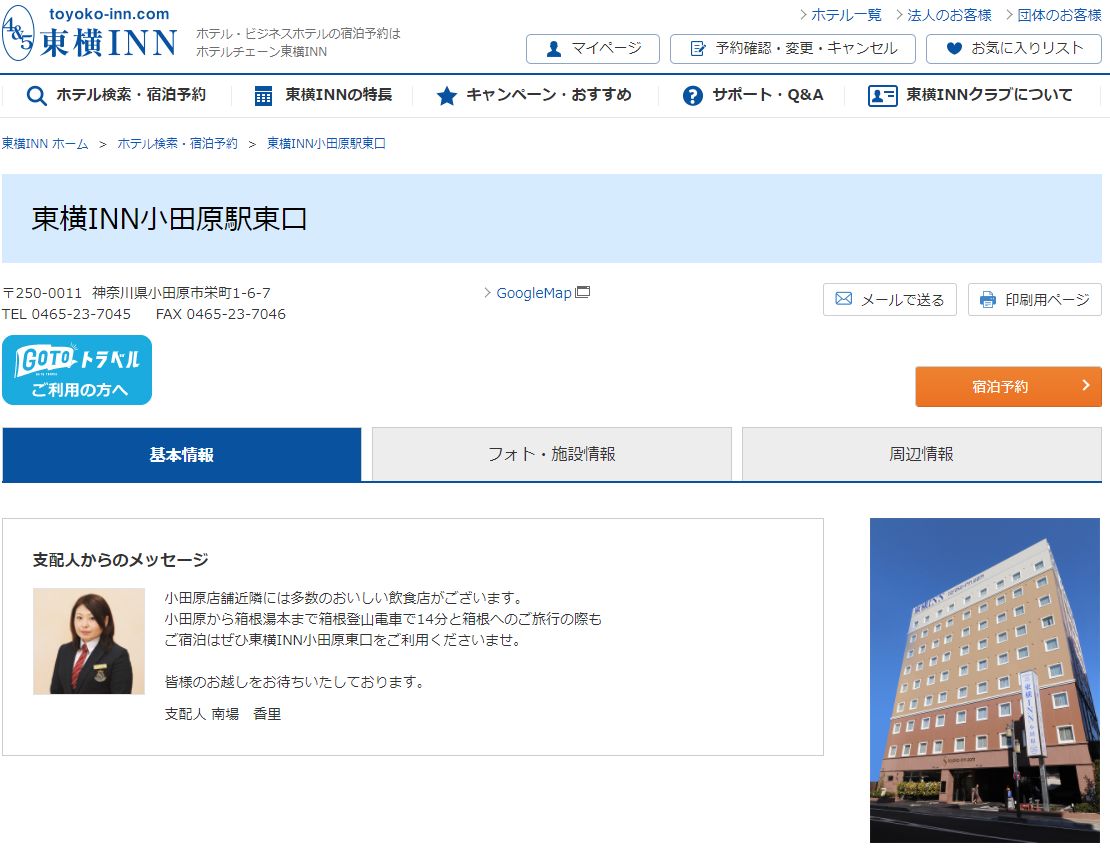Click the toyoko-inn.com 東横INN logo text
Viewport: 1110px width, 852px height.
108,33
